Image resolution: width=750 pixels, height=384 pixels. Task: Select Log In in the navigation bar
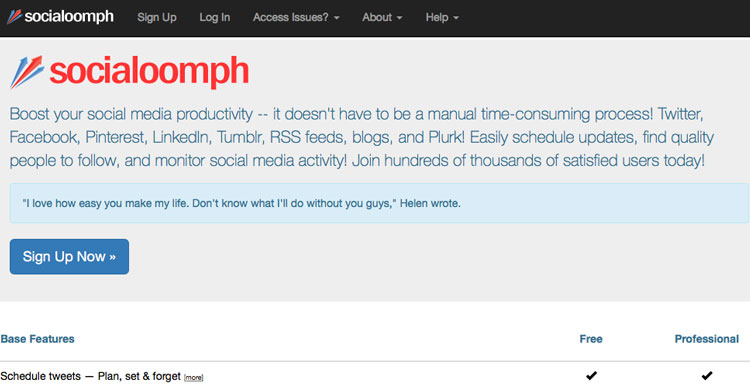[x=215, y=17]
